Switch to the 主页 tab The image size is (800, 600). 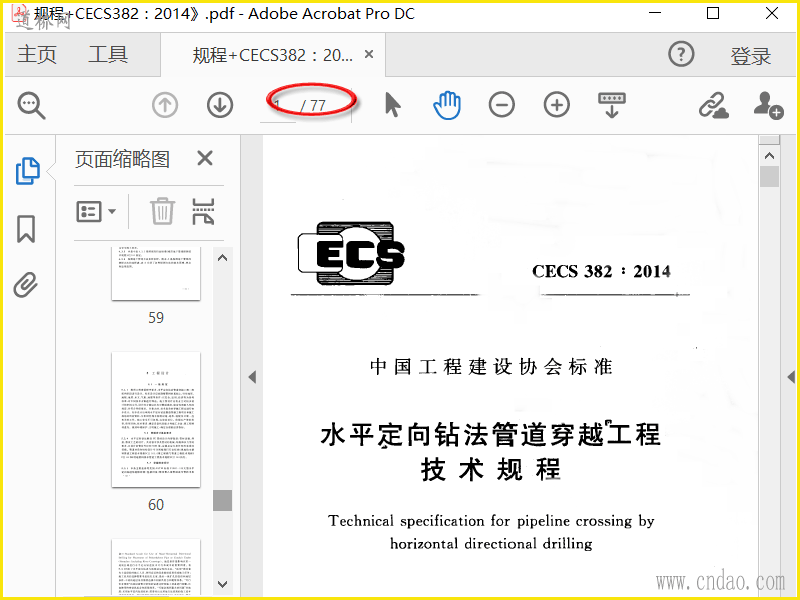click(37, 54)
